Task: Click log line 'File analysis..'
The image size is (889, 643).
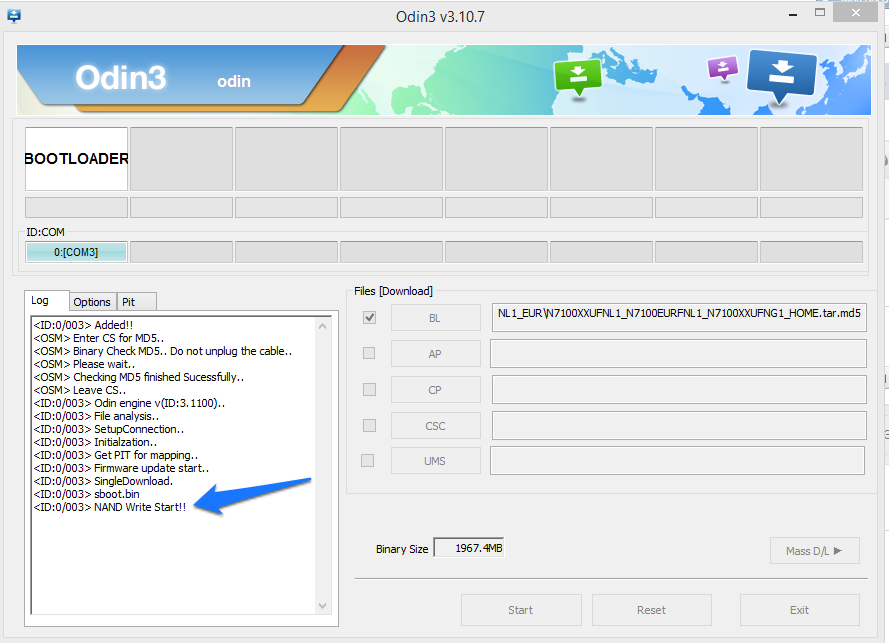Action: 96,416
